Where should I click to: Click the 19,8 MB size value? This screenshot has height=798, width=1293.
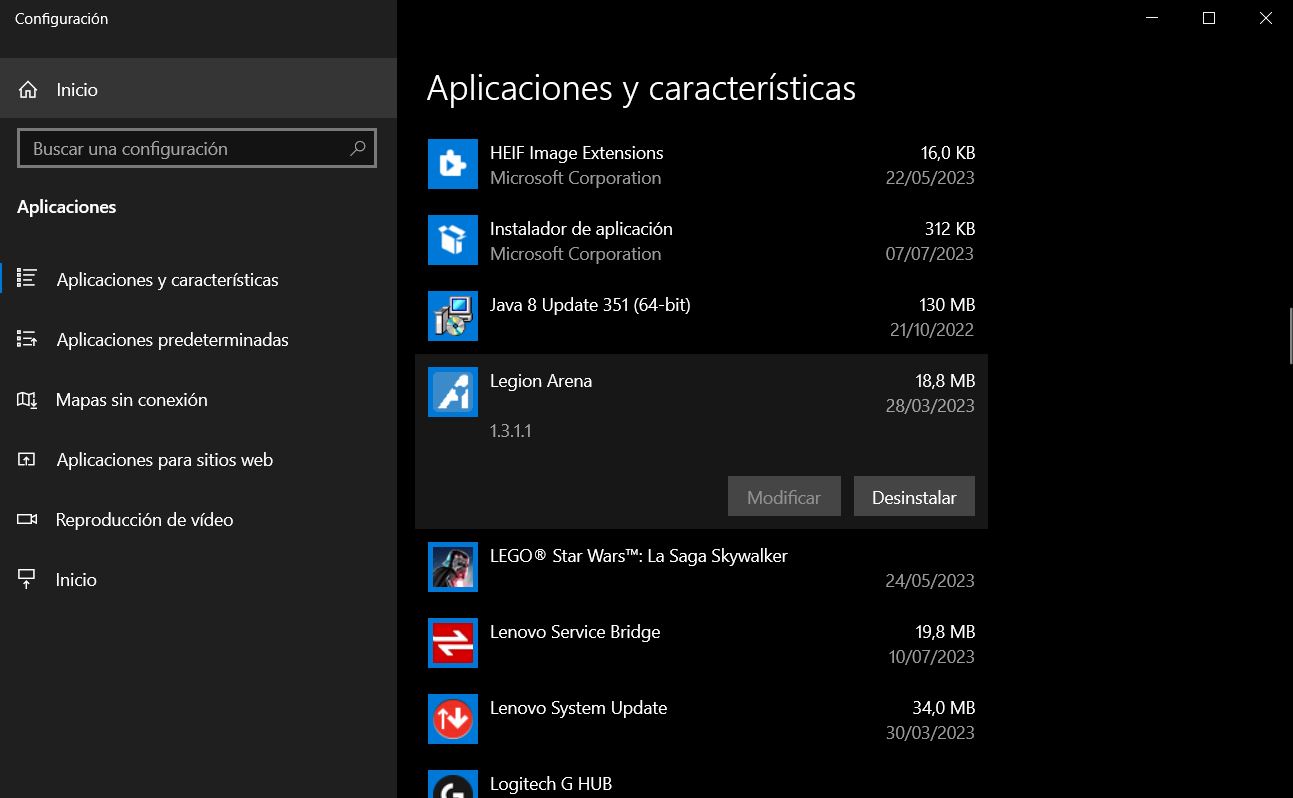tap(945, 632)
